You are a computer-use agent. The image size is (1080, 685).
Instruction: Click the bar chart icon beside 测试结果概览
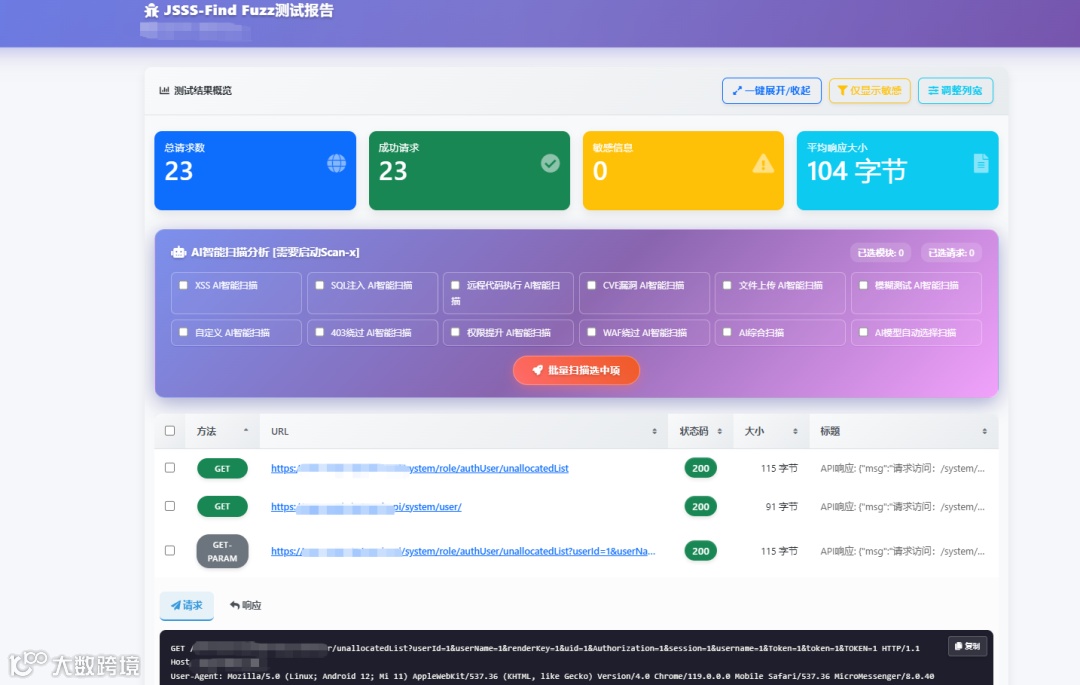164,90
